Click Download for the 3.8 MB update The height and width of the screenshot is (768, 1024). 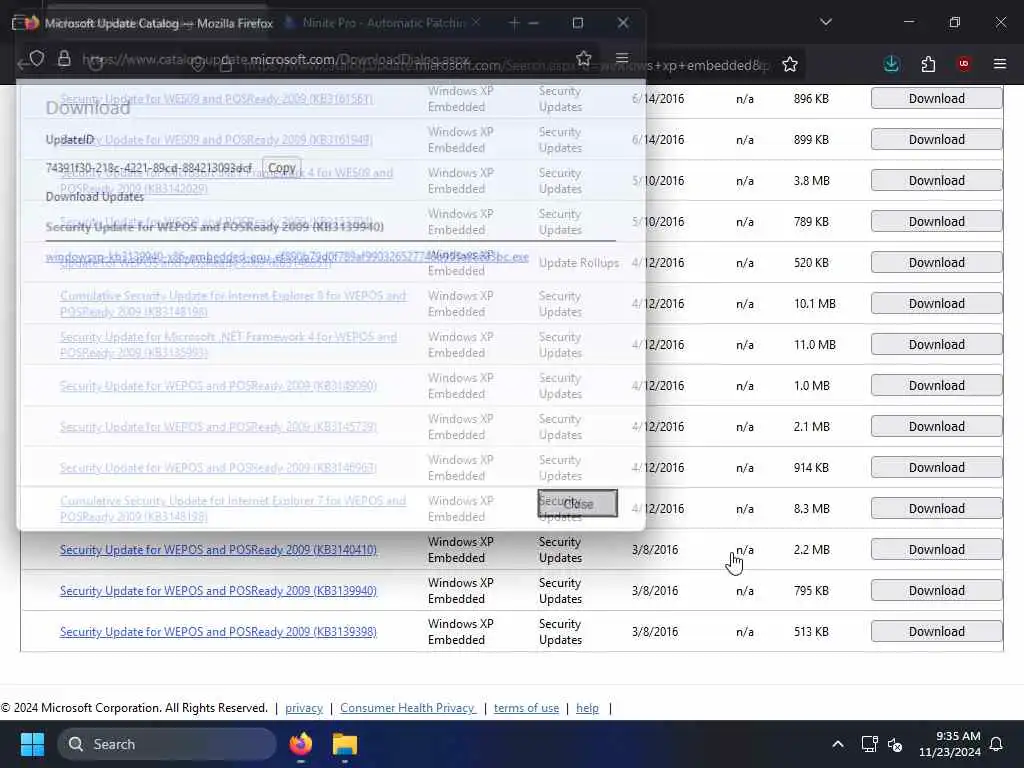(936, 181)
